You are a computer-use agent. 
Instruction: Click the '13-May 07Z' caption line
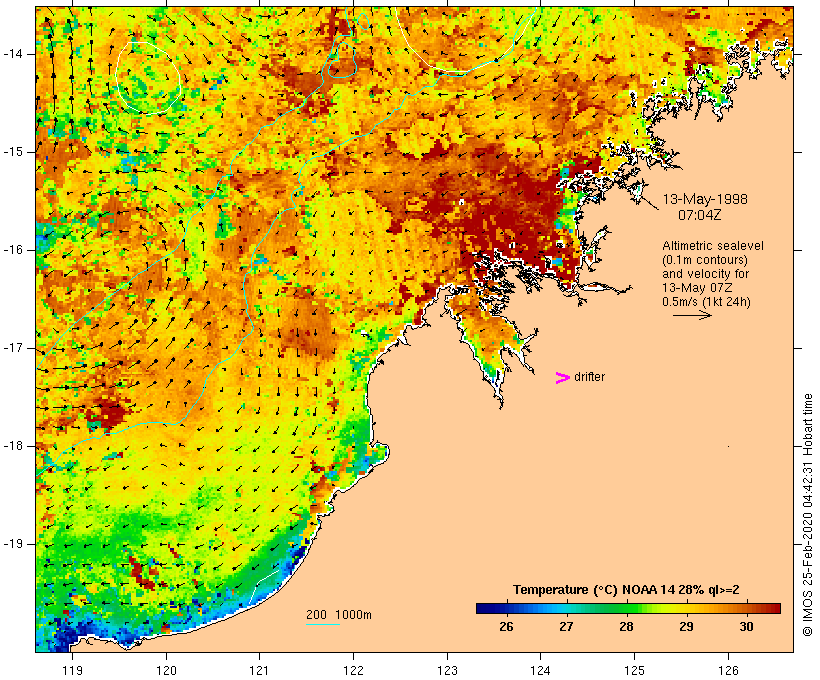tap(697, 288)
